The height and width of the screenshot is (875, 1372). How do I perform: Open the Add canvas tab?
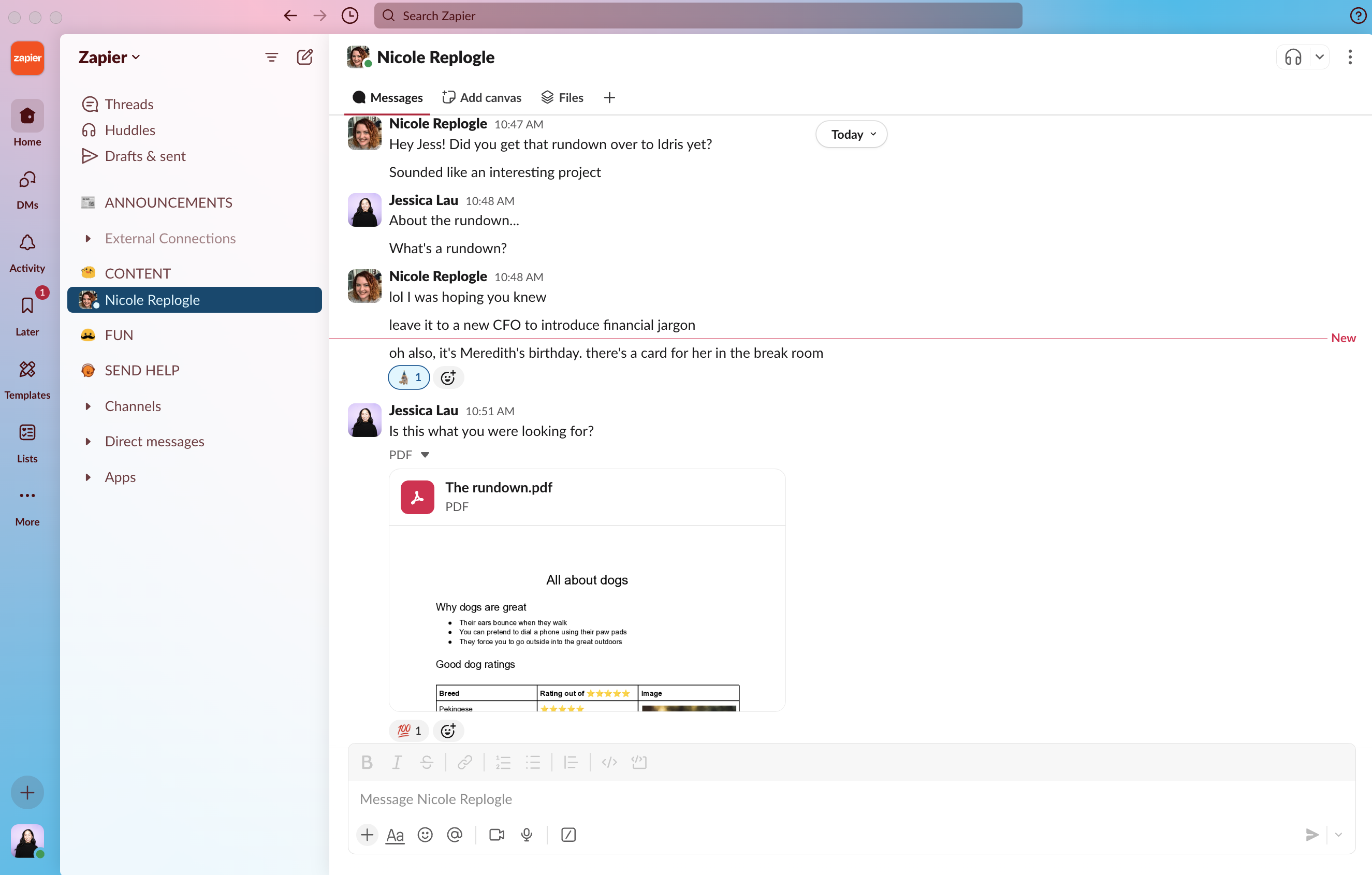point(482,97)
